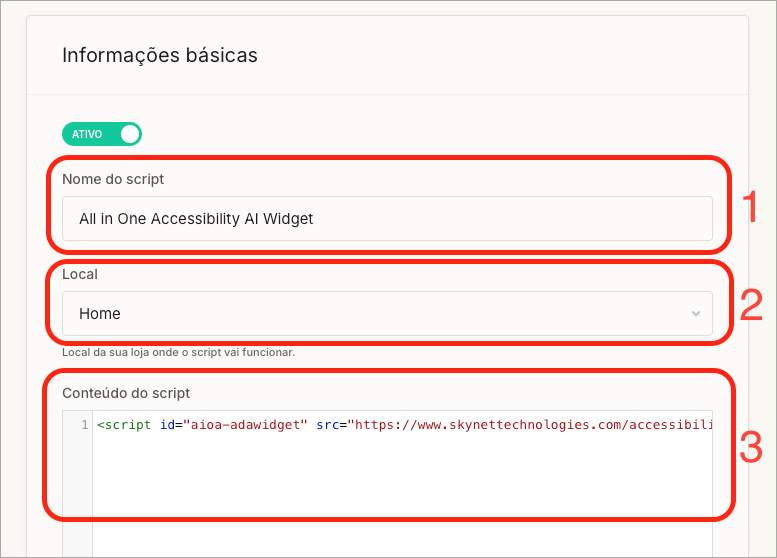Click the red annotation number 2
Viewport: 777px width, 558px height.
tap(751, 305)
